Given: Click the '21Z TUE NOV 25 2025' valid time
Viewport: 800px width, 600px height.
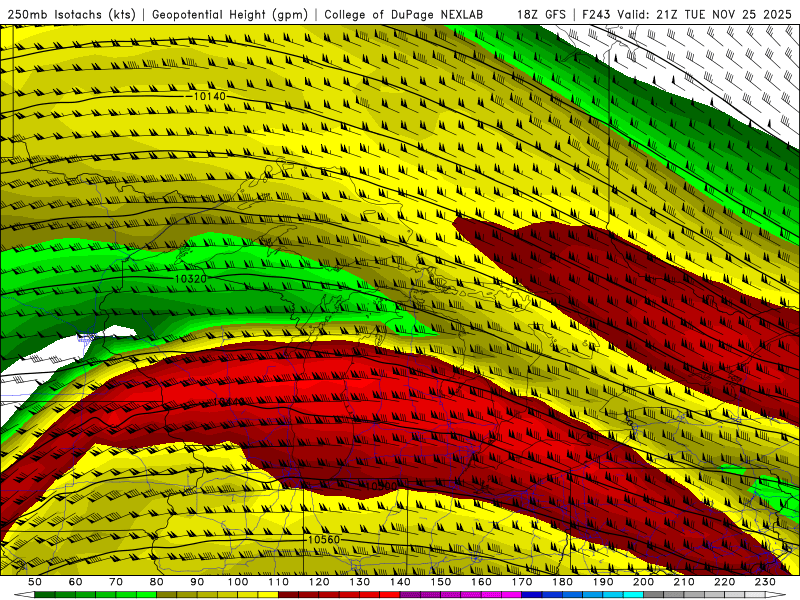Looking at the screenshot, I should [724, 15].
